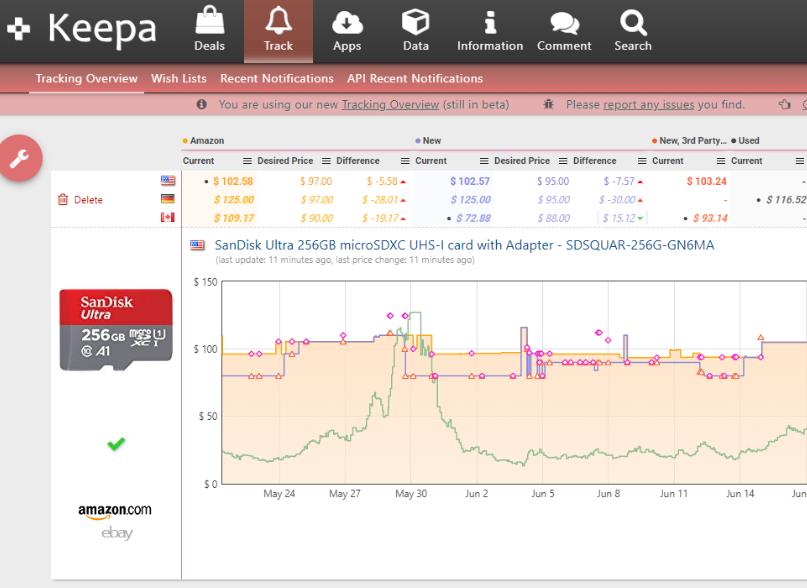Toggle the New price series legend
Screen dimensions: 807x588
tap(428, 141)
